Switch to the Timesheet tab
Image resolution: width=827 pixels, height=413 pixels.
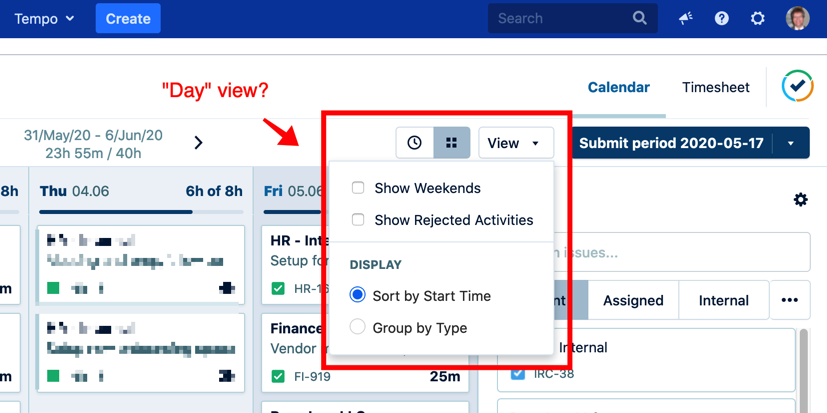pos(715,87)
